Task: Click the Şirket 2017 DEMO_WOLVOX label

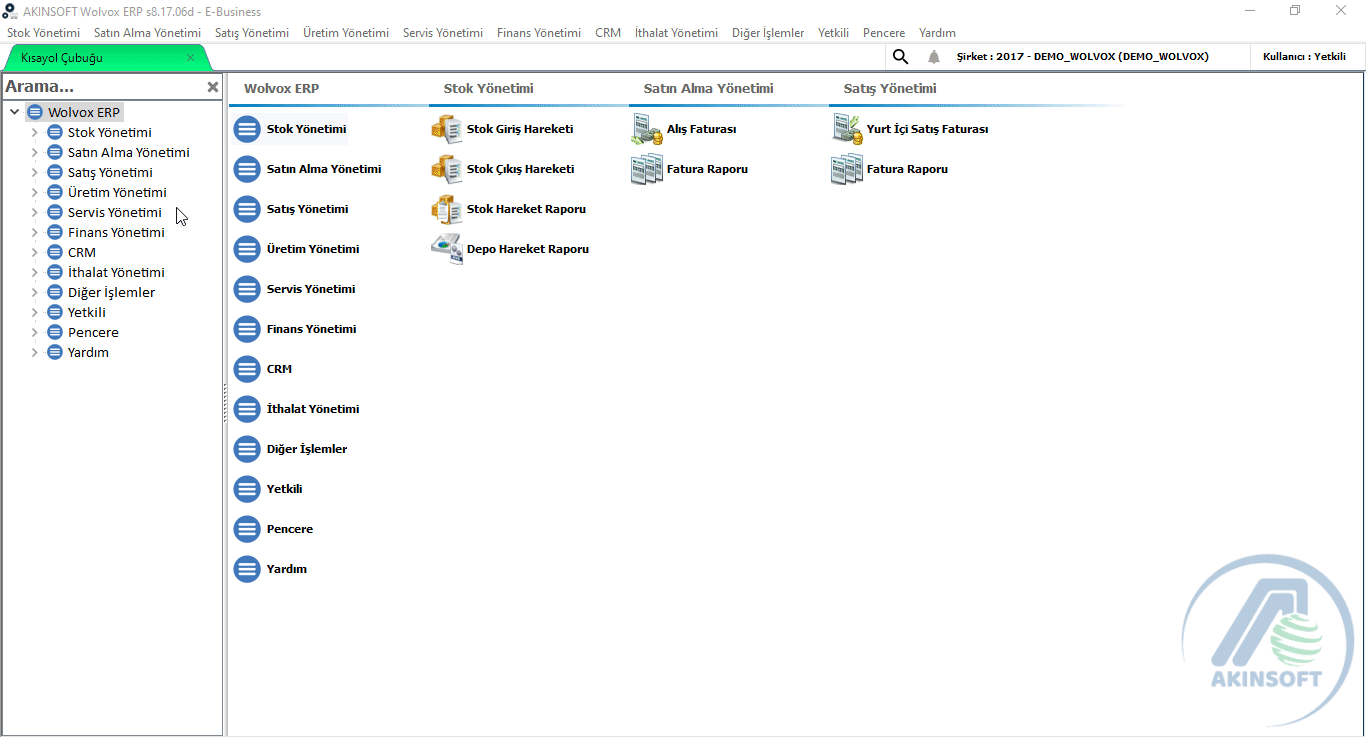Action: point(1083,57)
